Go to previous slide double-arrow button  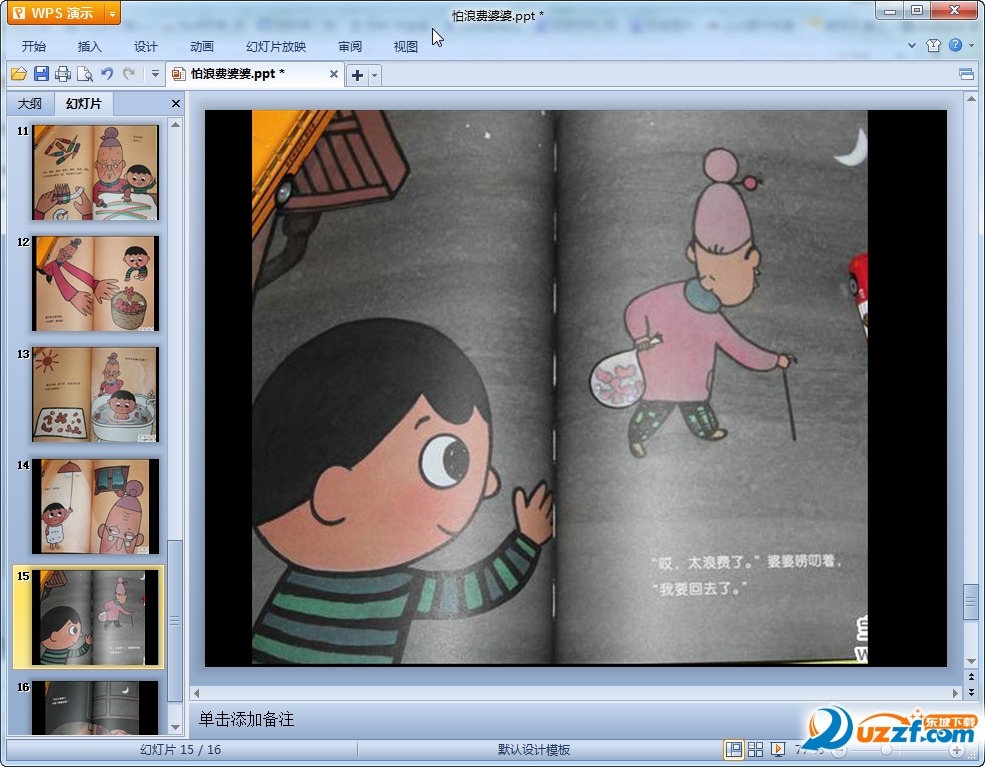tap(971, 677)
